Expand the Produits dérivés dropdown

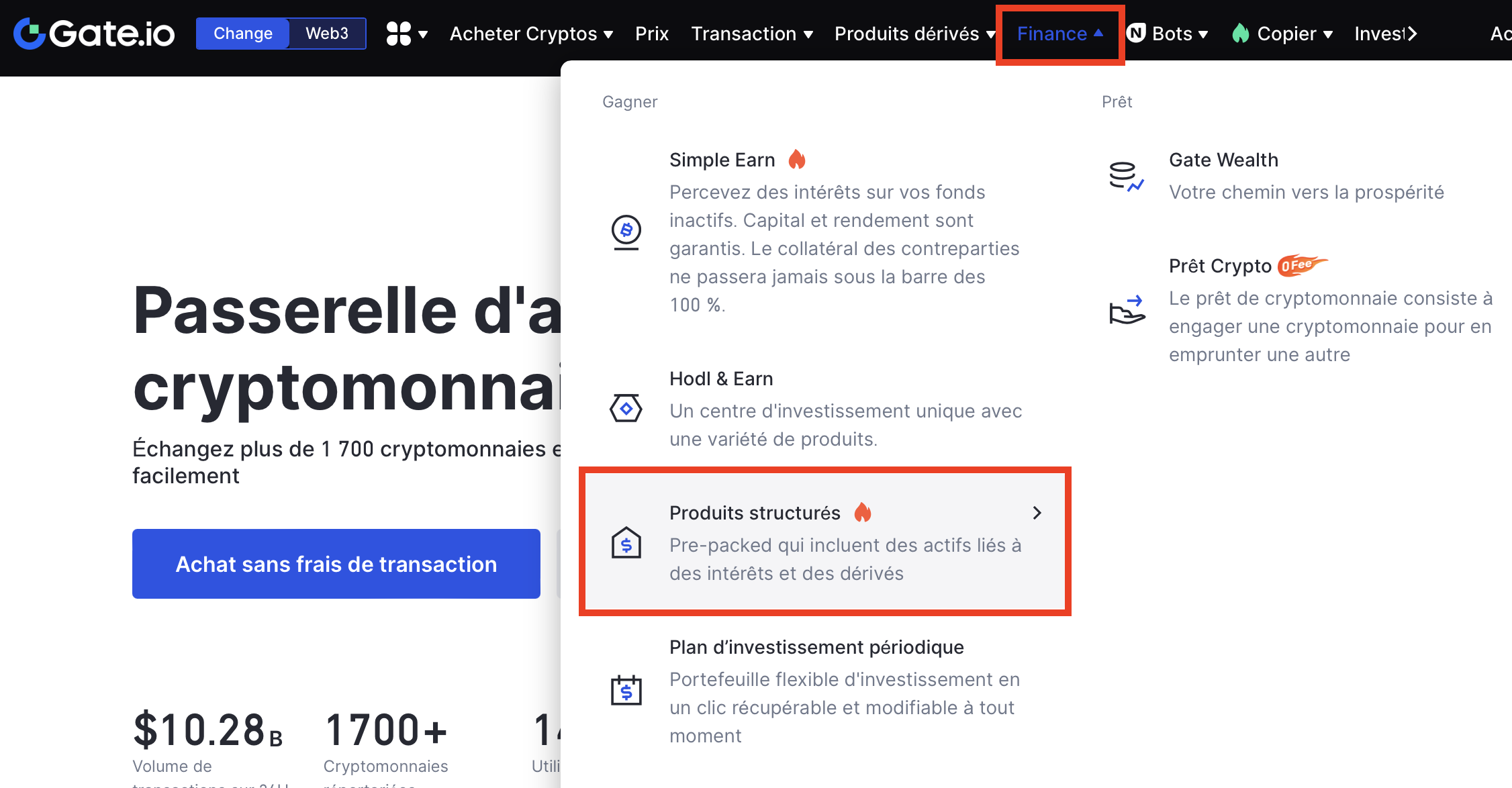point(914,34)
